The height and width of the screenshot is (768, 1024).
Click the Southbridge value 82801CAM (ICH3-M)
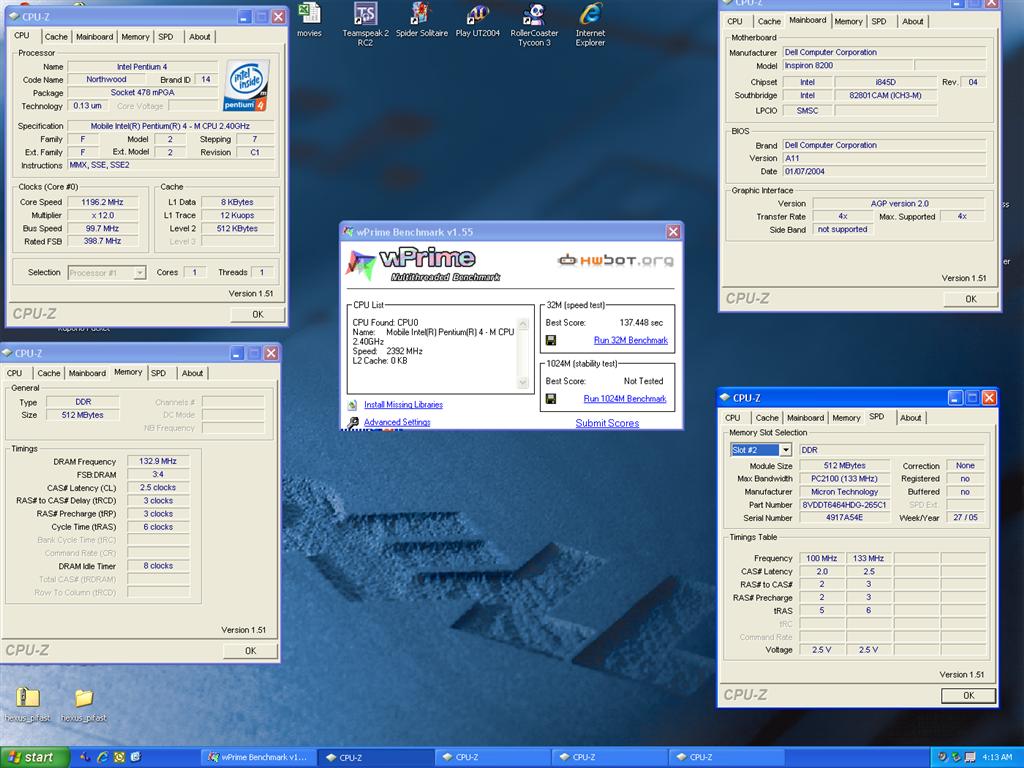(885, 95)
